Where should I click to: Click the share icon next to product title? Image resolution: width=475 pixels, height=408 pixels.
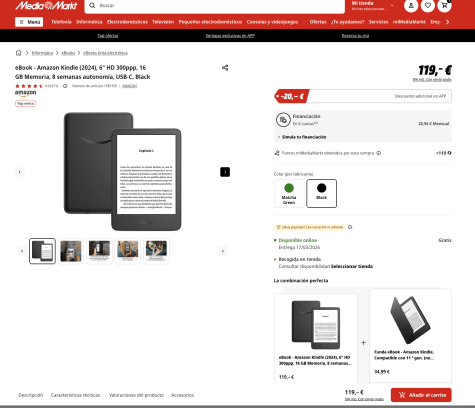[x=225, y=68]
